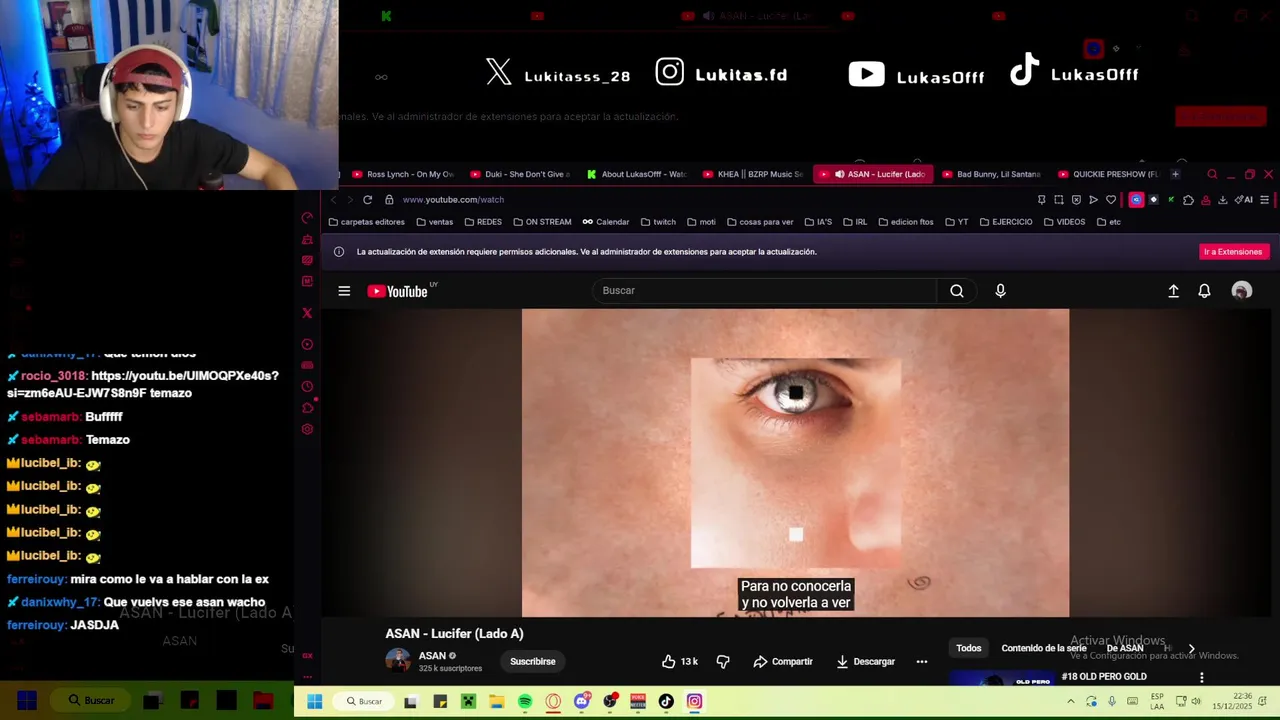Switch to Duki - She Don't Give tab

(520, 174)
